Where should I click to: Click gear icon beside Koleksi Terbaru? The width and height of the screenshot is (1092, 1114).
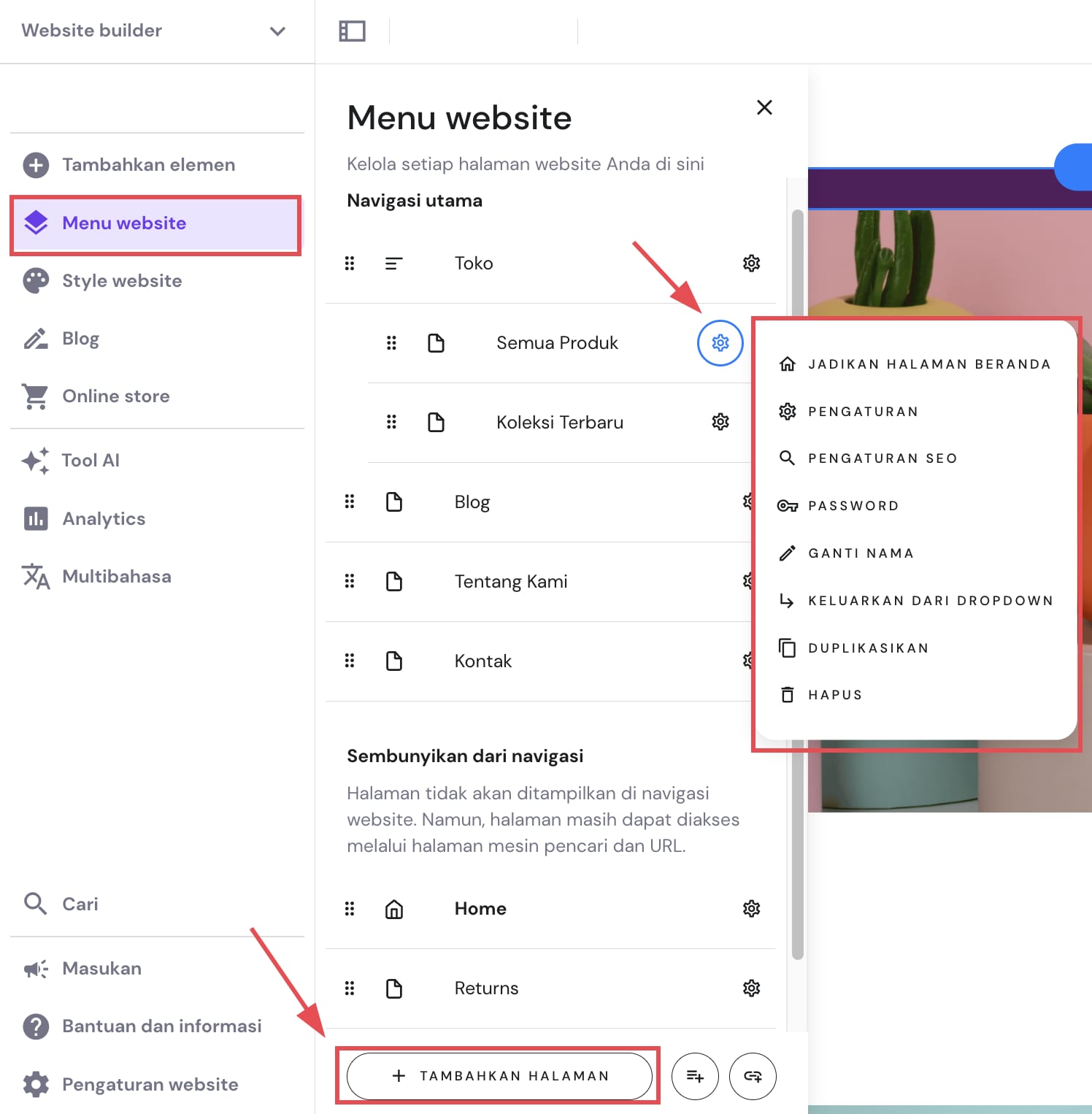720,422
